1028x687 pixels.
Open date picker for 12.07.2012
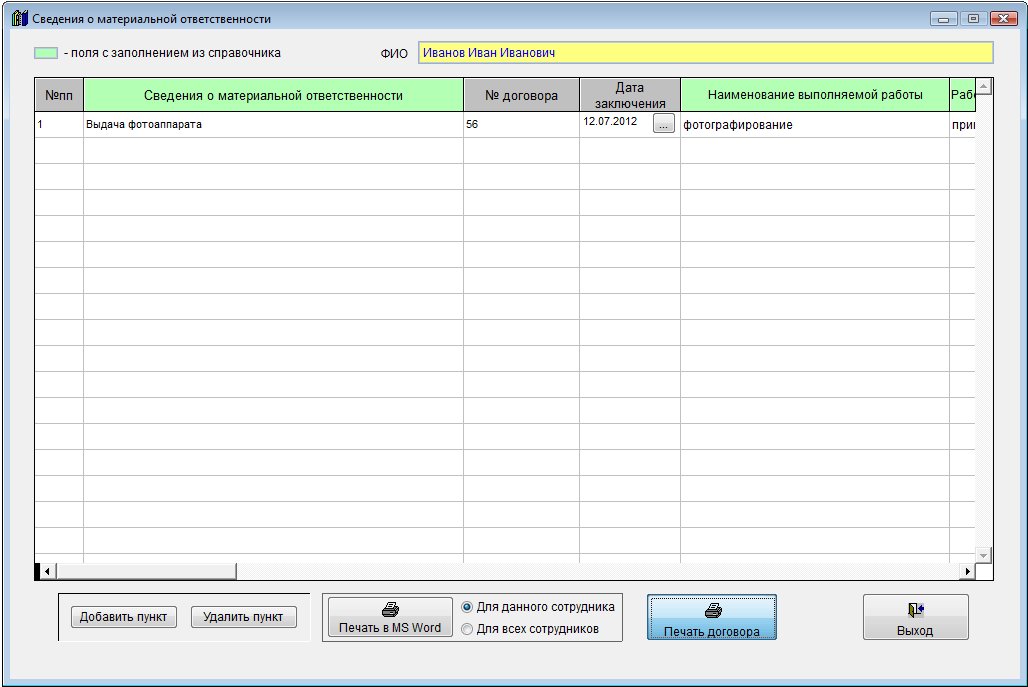coord(663,123)
